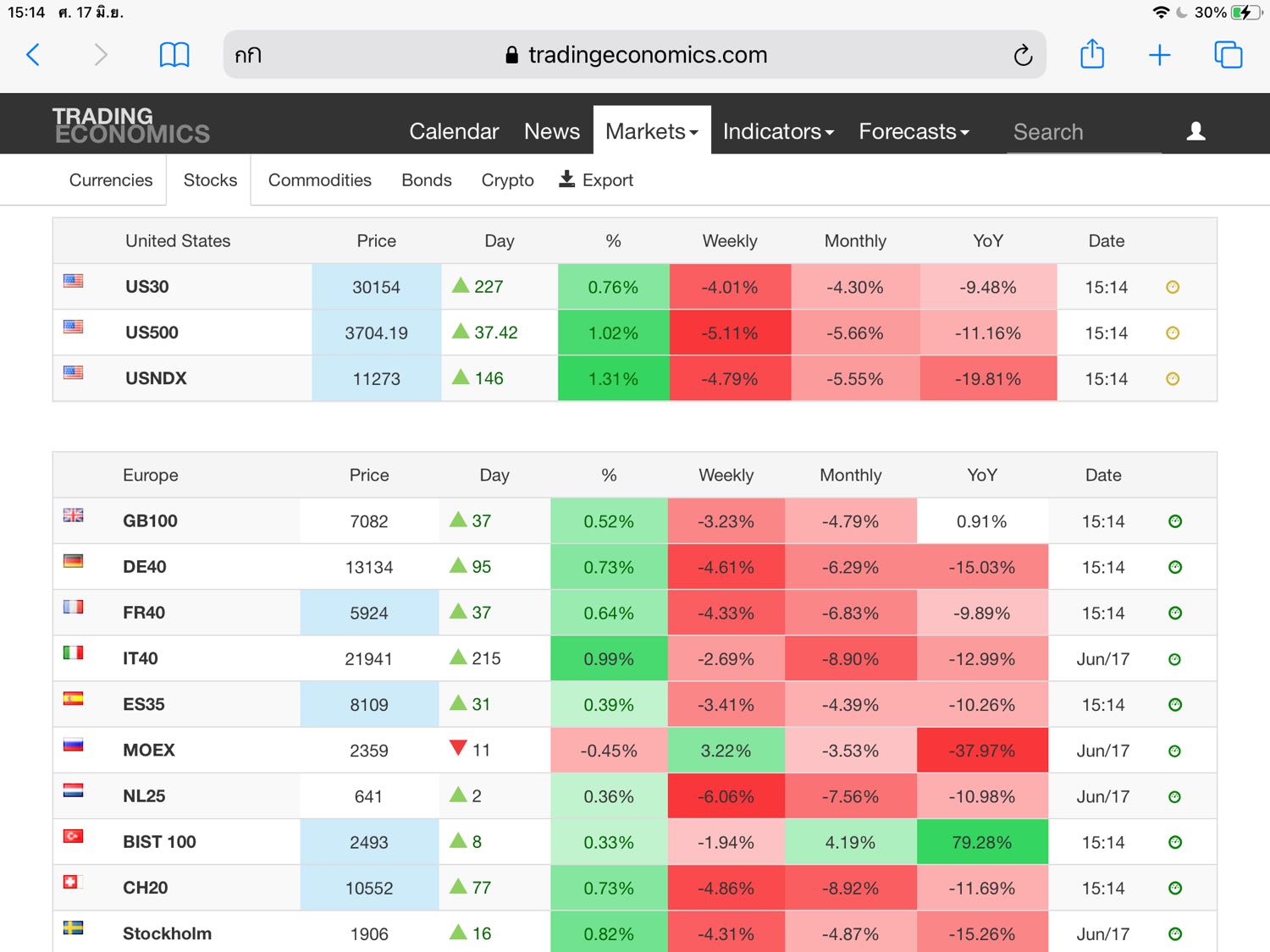Click the clock icon in US30 row
The height and width of the screenshot is (952, 1270).
1173,287
